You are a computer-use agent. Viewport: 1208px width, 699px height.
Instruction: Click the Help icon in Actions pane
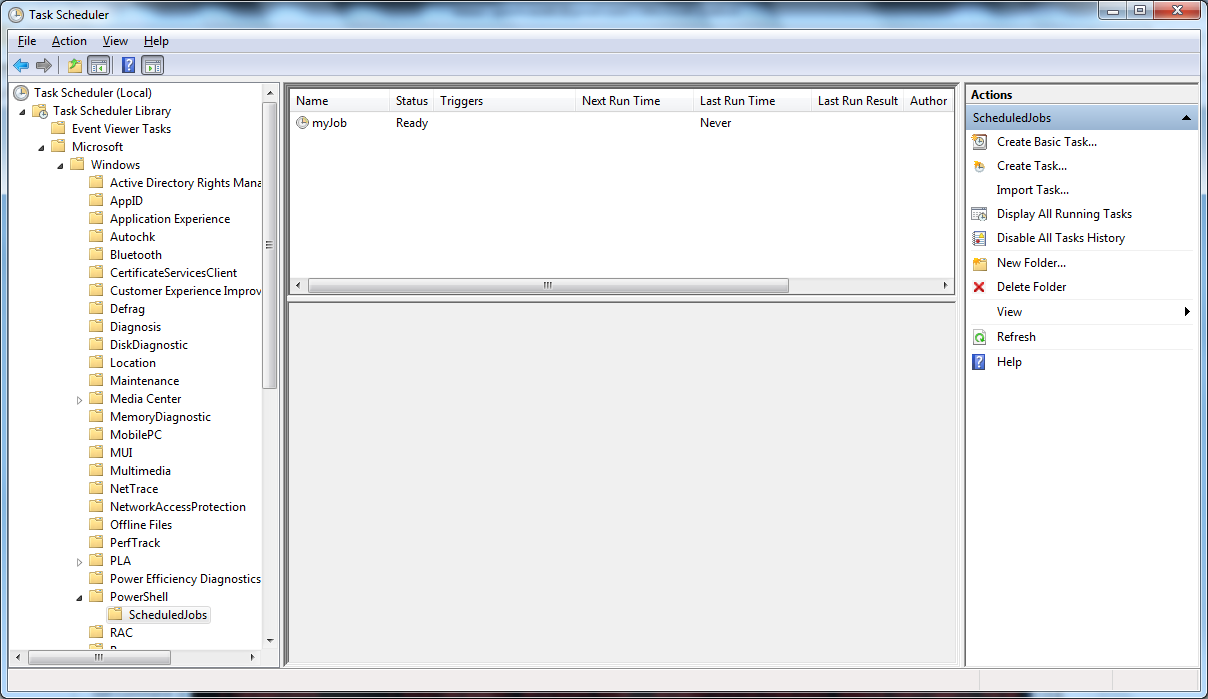(979, 362)
